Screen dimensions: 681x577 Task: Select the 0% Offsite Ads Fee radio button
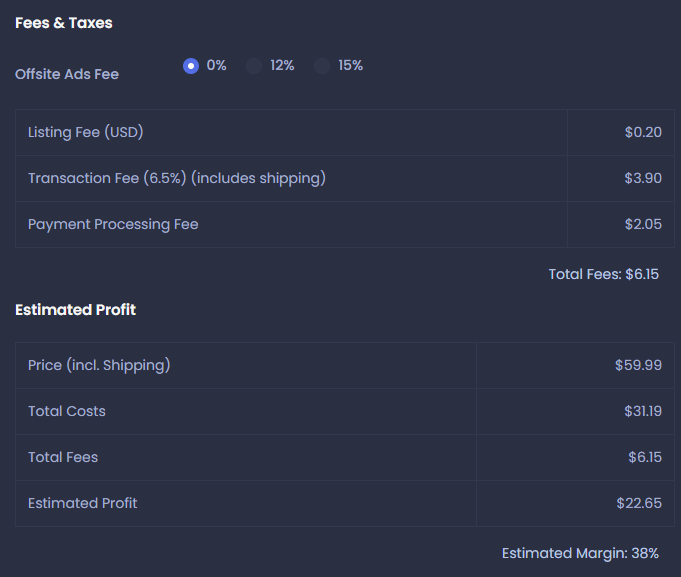click(x=191, y=66)
